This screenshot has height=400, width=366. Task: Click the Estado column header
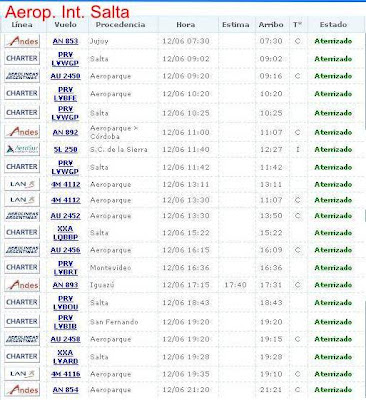click(x=333, y=25)
